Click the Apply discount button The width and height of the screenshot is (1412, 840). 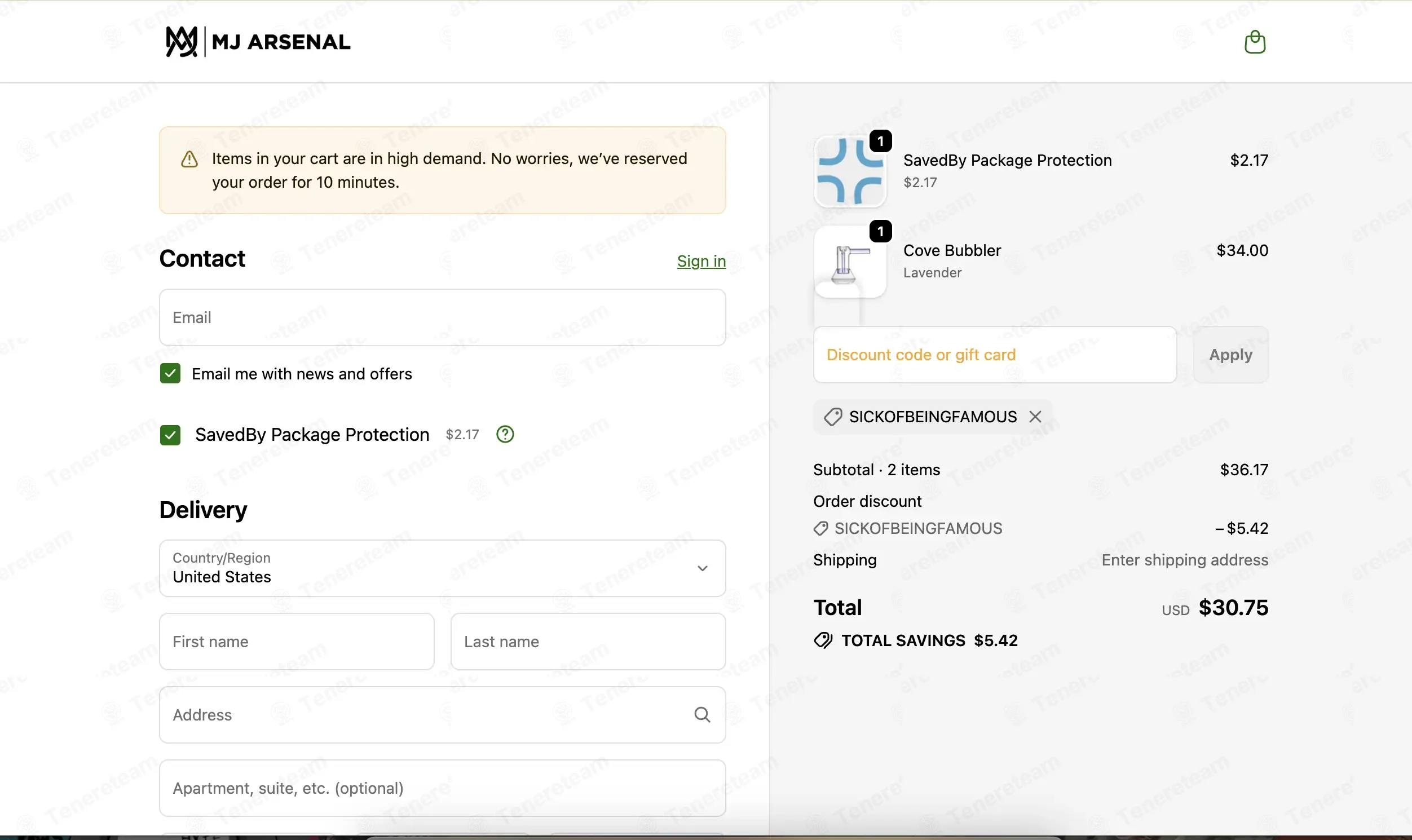click(x=1231, y=355)
